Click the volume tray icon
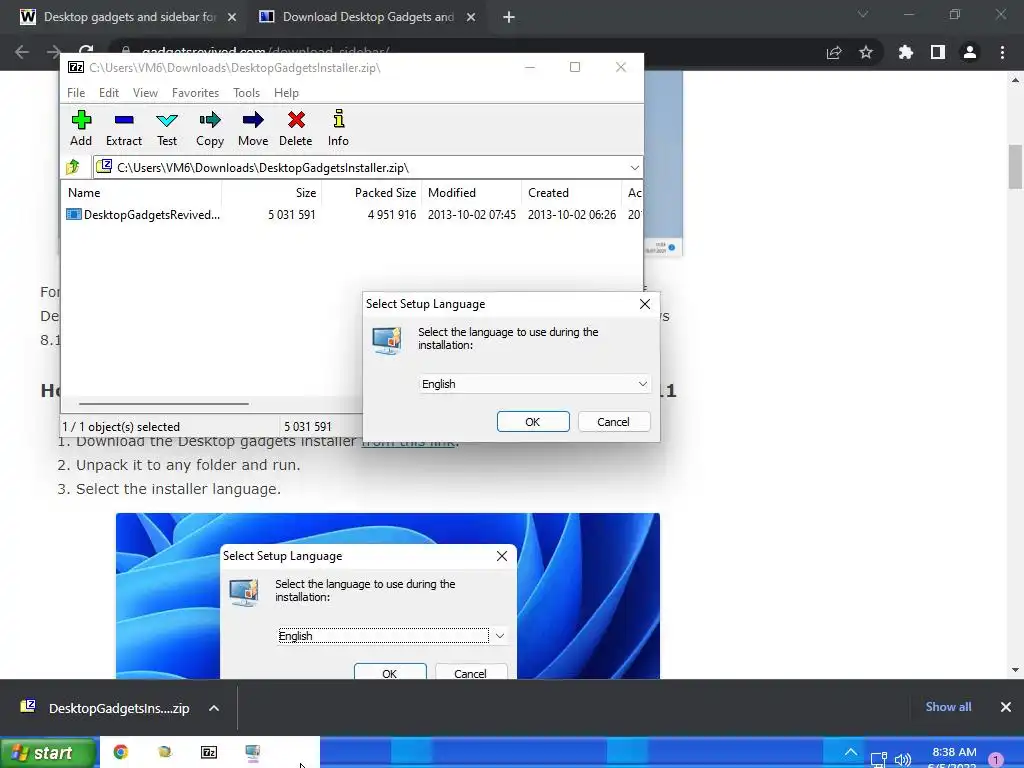The image size is (1024, 768). (903, 760)
